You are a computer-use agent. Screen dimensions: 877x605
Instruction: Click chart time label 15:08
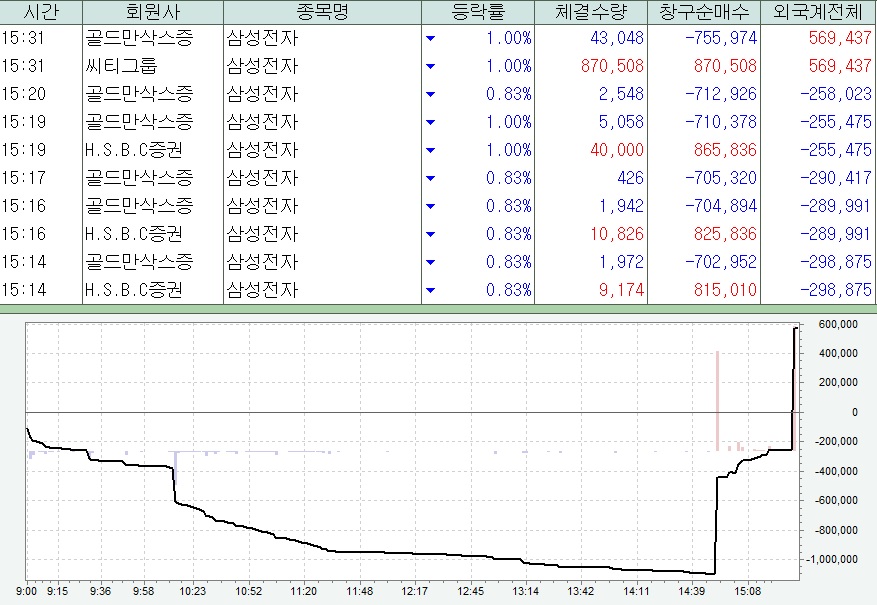747,592
